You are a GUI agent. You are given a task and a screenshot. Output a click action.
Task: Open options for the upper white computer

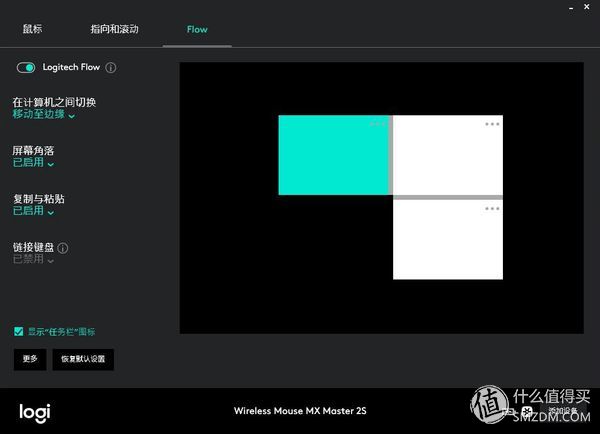492,124
